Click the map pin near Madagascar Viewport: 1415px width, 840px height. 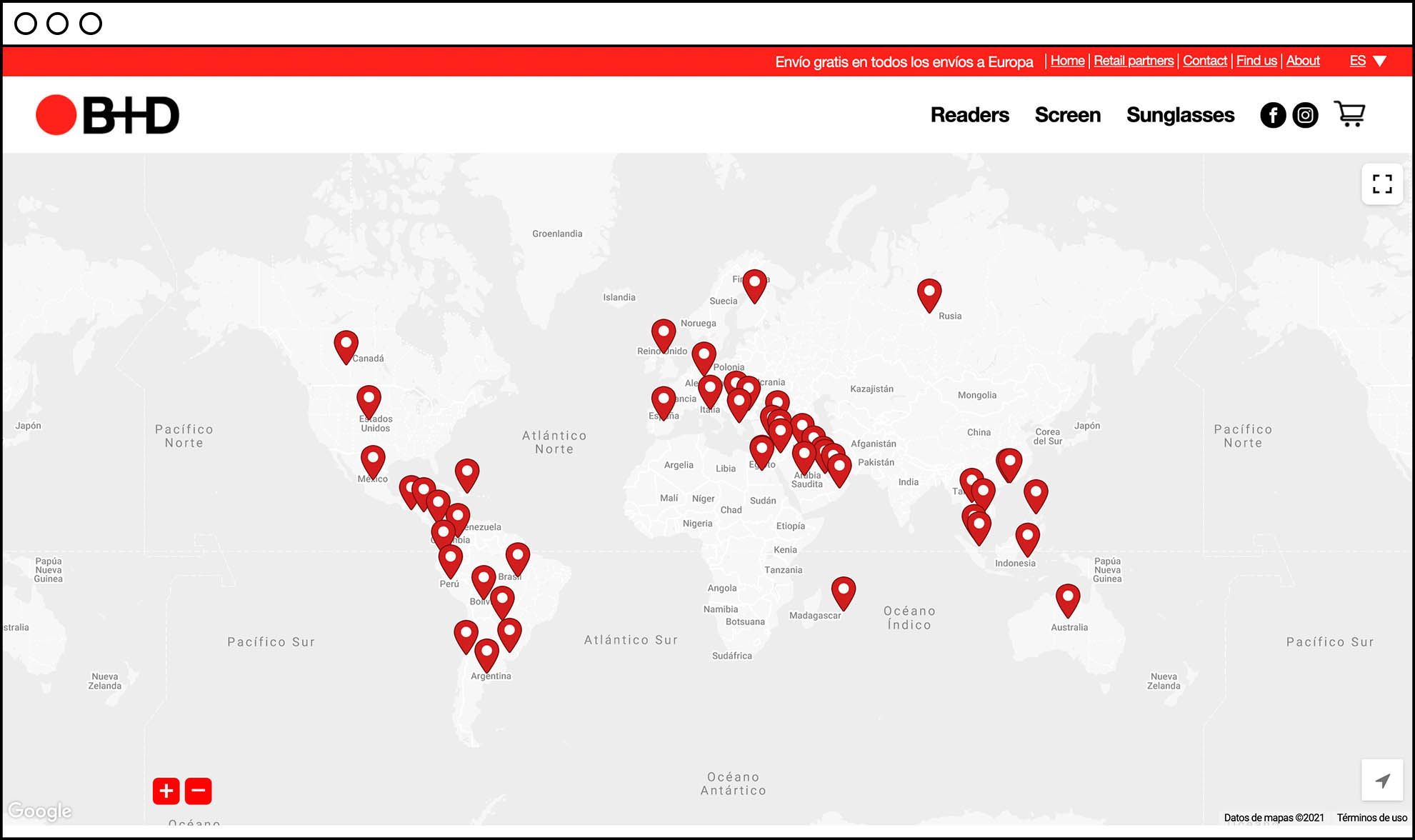click(844, 591)
